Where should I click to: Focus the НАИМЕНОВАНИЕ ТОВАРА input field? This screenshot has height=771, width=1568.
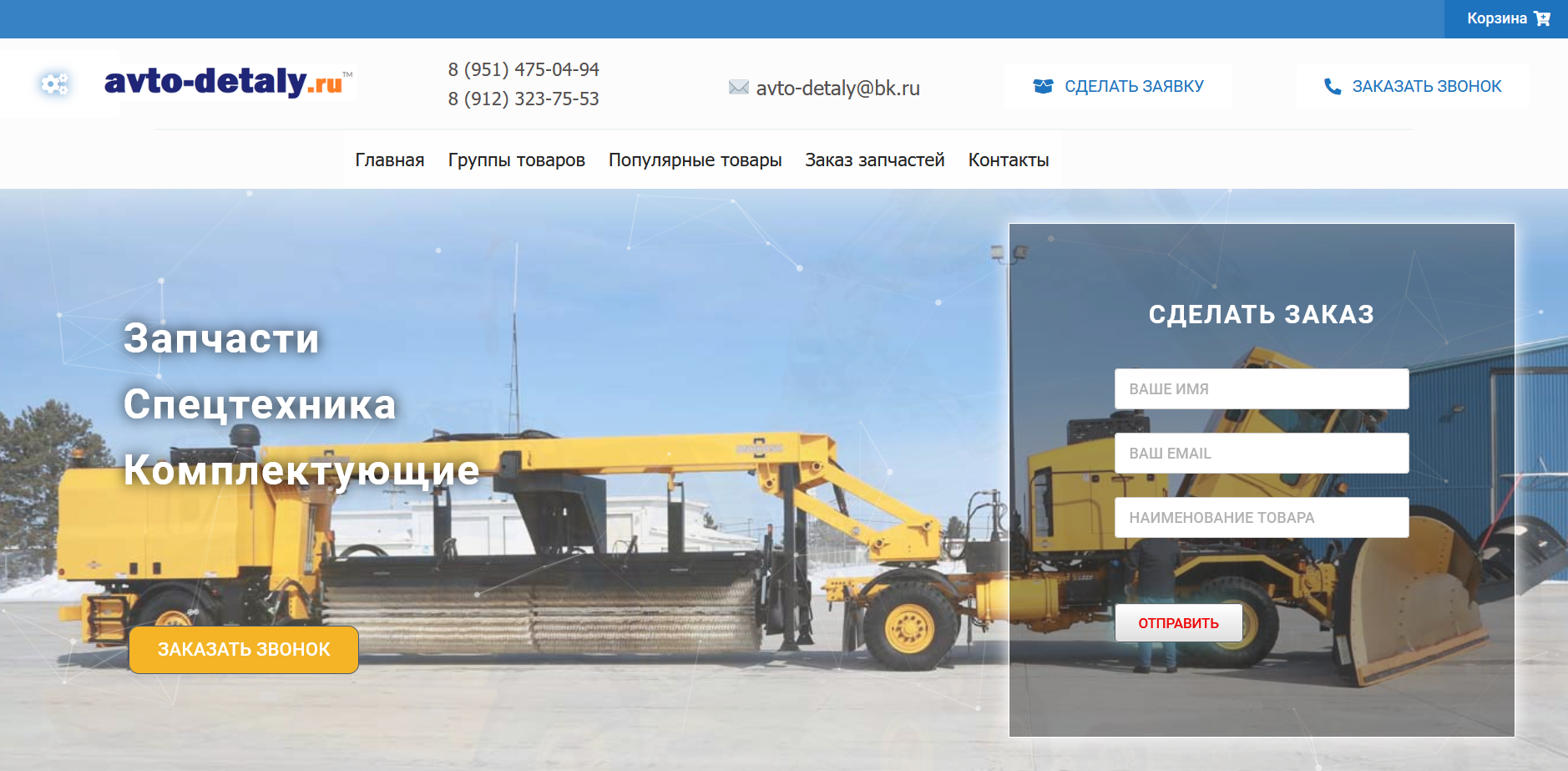1262,517
